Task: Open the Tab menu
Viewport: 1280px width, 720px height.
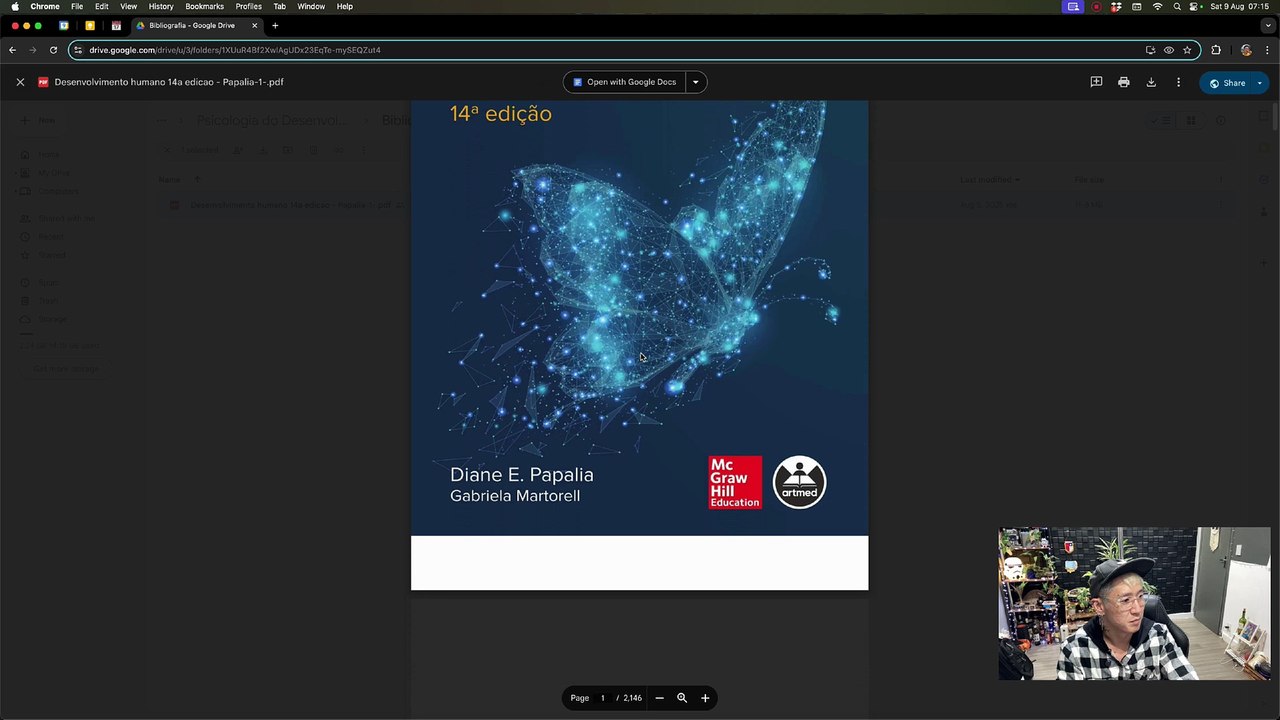Action: click(280, 6)
